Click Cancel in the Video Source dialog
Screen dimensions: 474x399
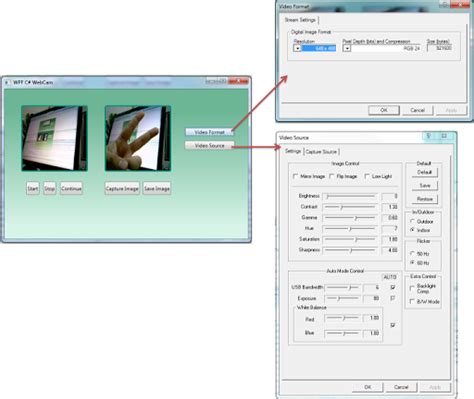401,387
